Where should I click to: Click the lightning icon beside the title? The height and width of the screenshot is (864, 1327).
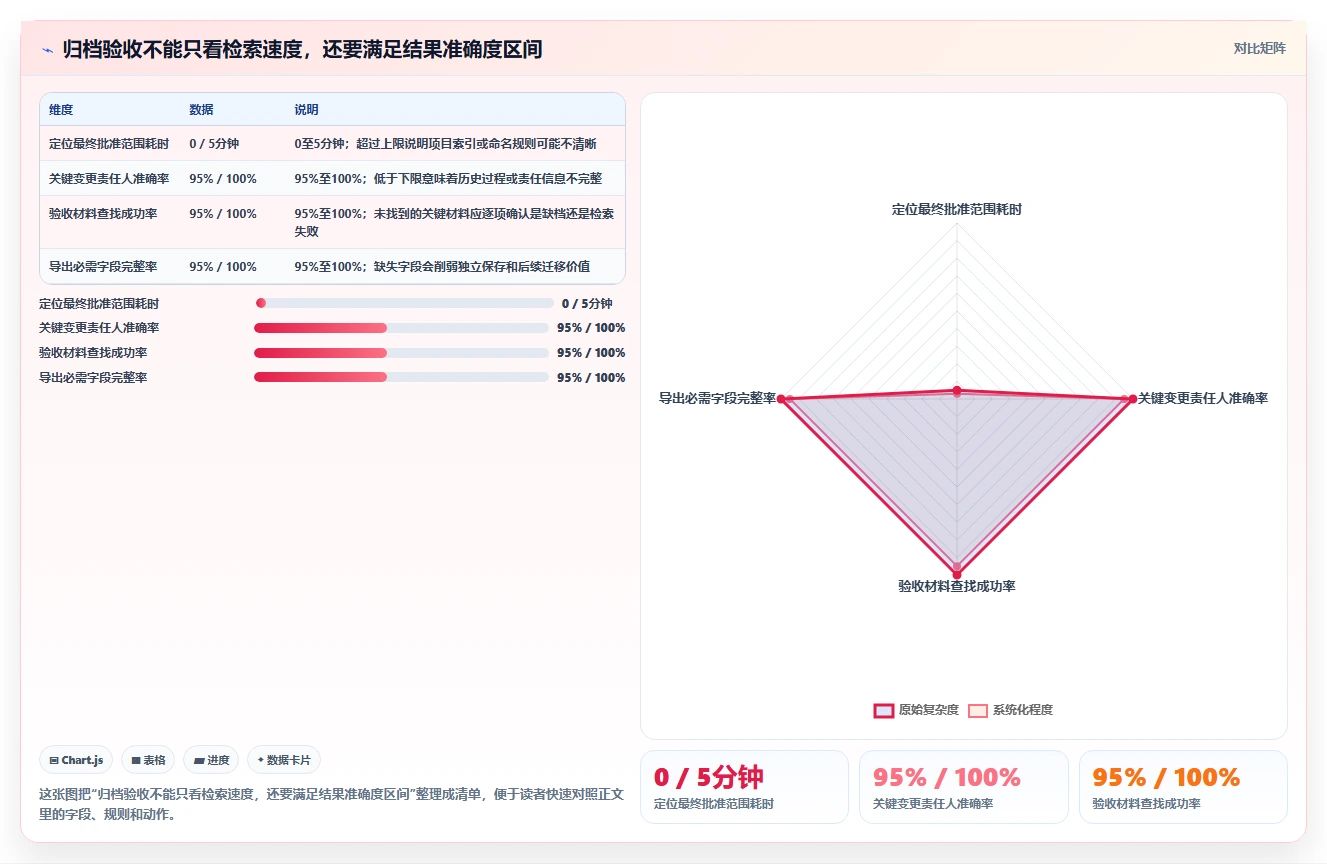click(x=48, y=49)
